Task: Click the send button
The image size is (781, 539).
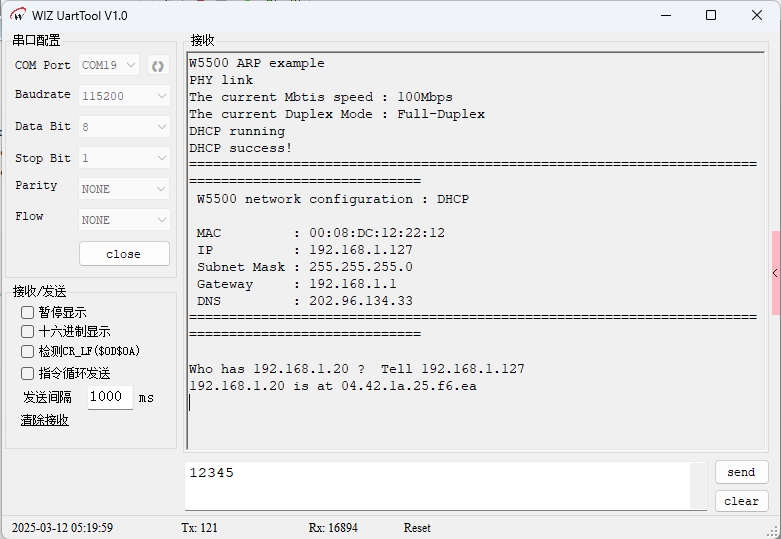Action: [x=741, y=472]
